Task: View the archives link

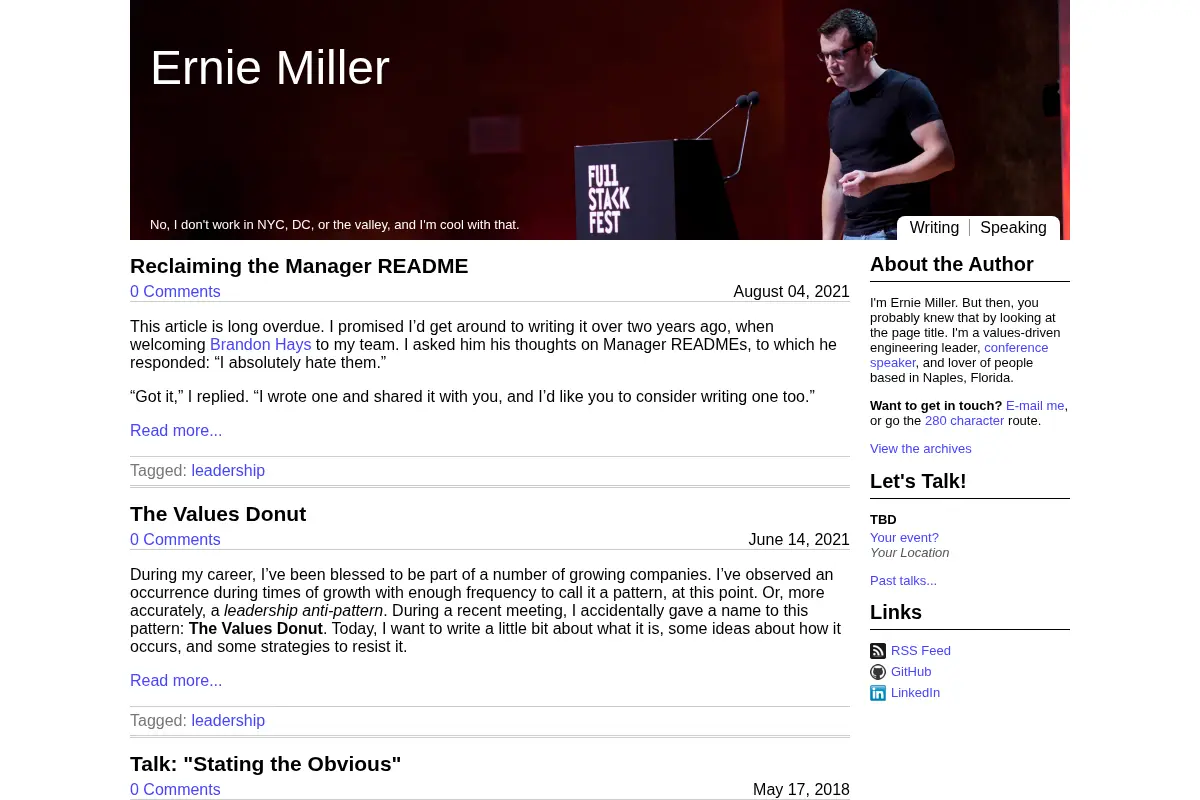Action: tap(921, 449)
